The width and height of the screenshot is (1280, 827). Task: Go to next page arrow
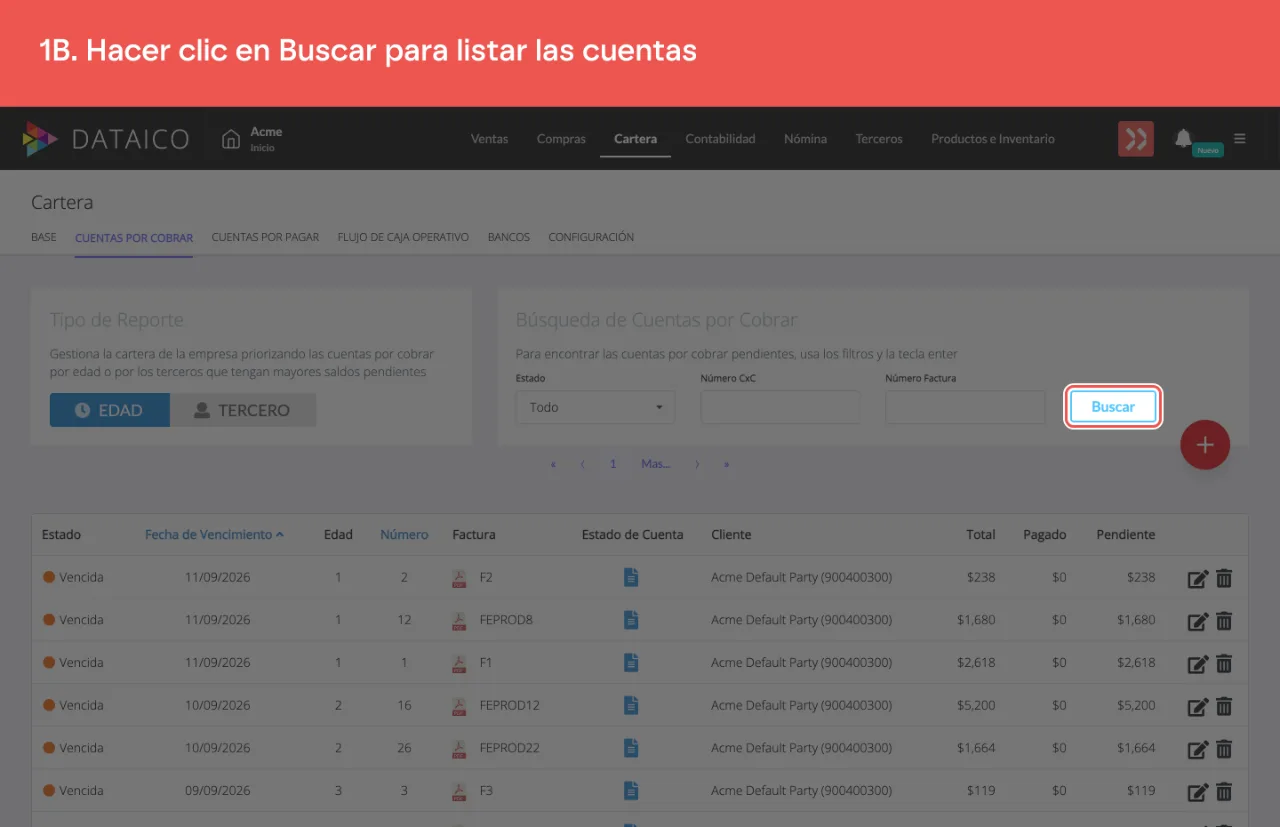click(x=697, y=464)
